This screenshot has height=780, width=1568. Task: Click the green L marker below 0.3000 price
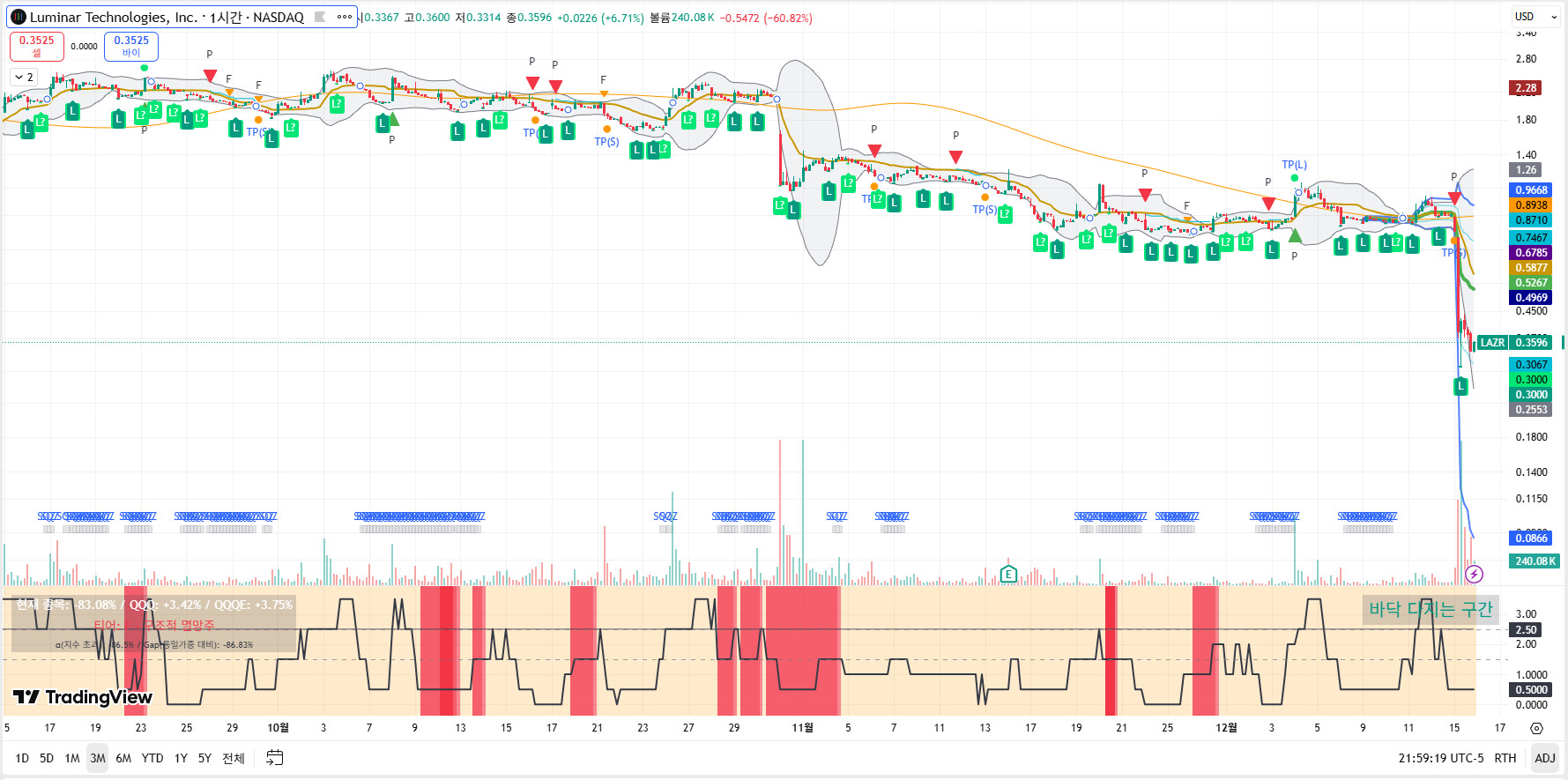(1460, 386)
